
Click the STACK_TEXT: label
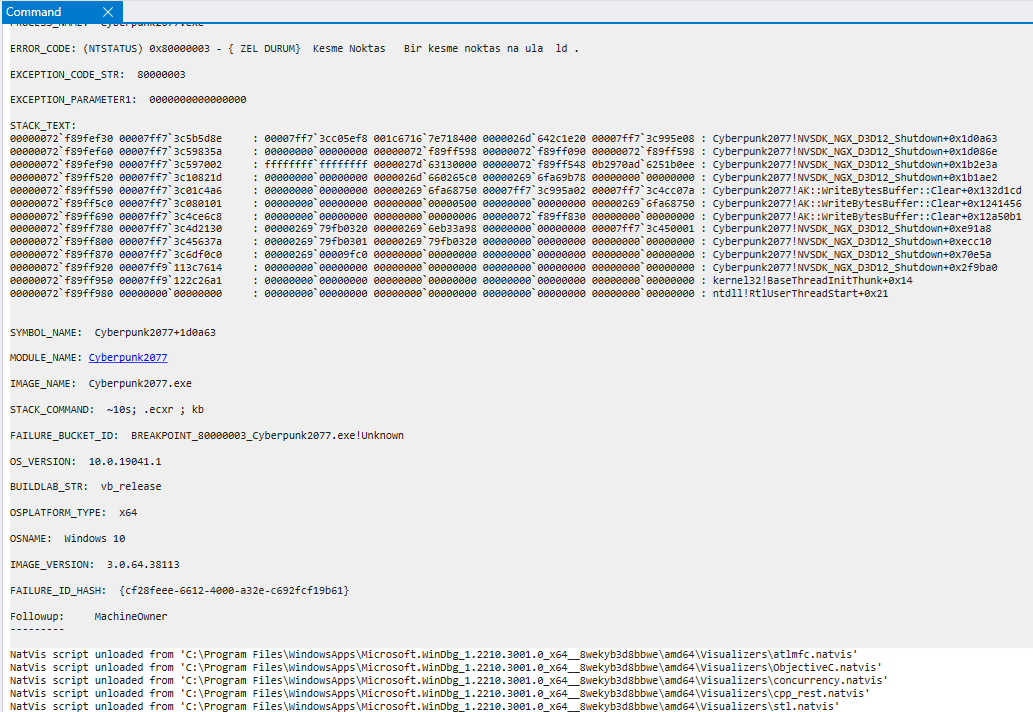[43, 126]
